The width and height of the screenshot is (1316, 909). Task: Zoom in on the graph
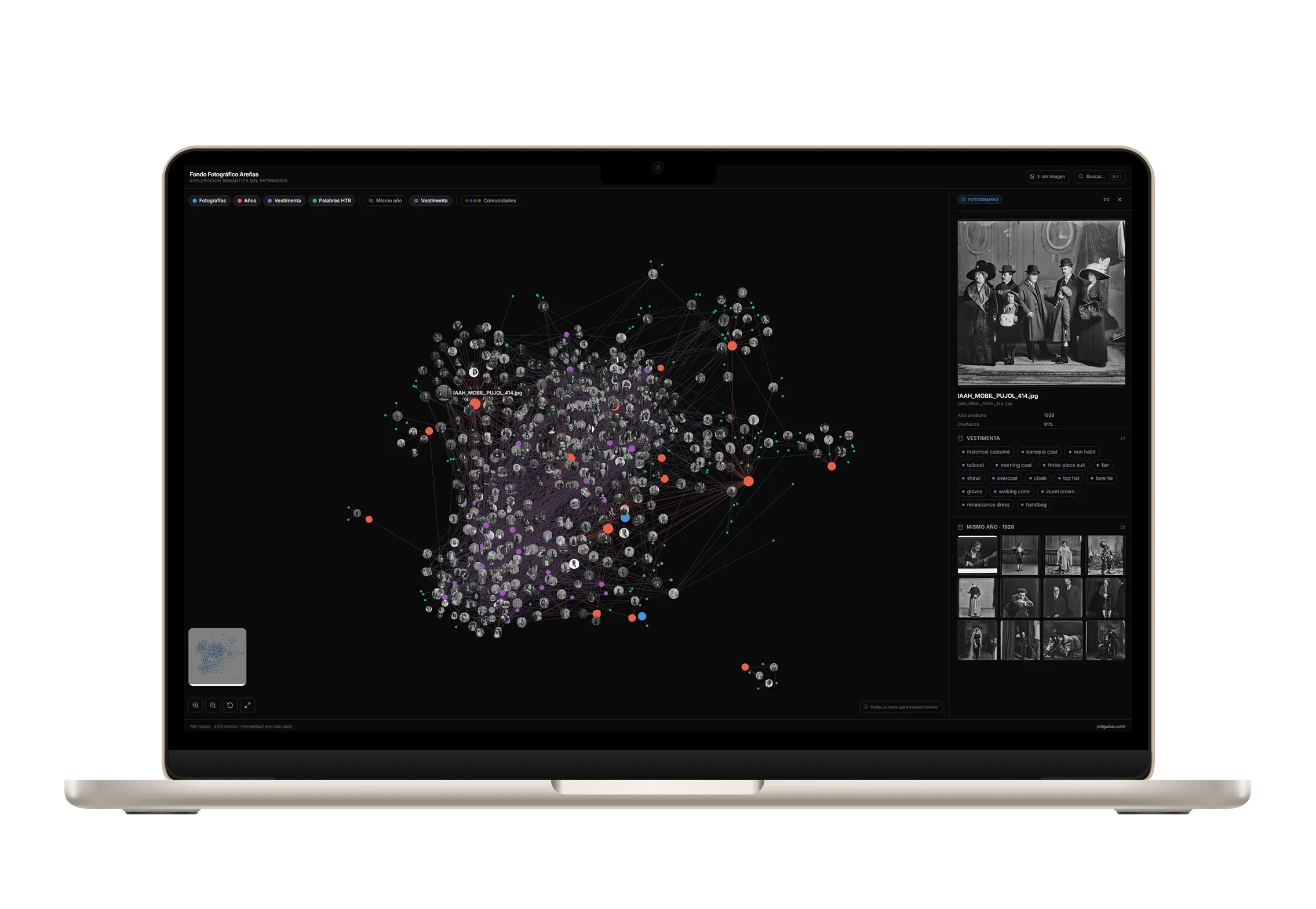click(x=195, y=706)
